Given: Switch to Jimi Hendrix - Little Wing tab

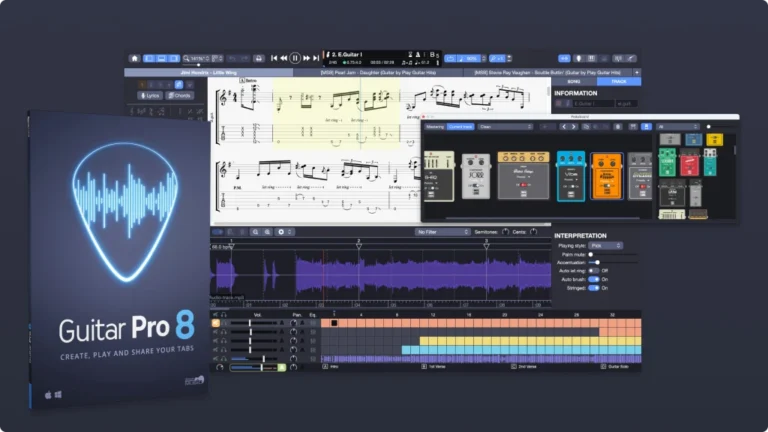Looking at the screenshot, I should (209, 72).
